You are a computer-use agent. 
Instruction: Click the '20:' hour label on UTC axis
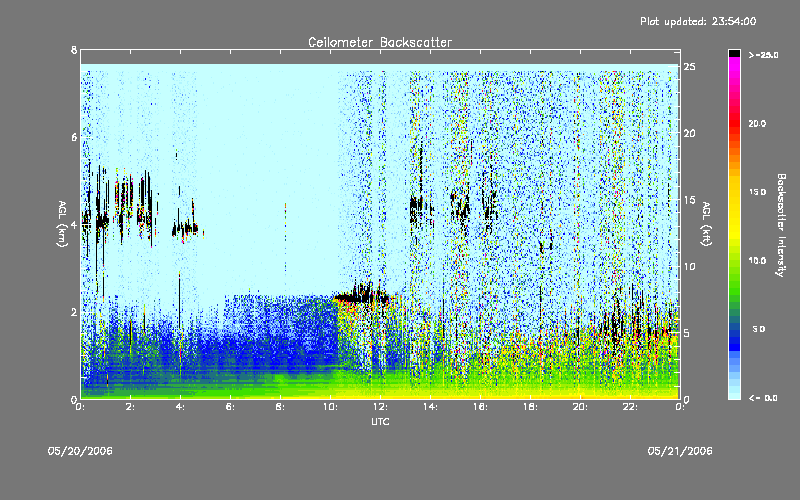(x=580, y=407)
